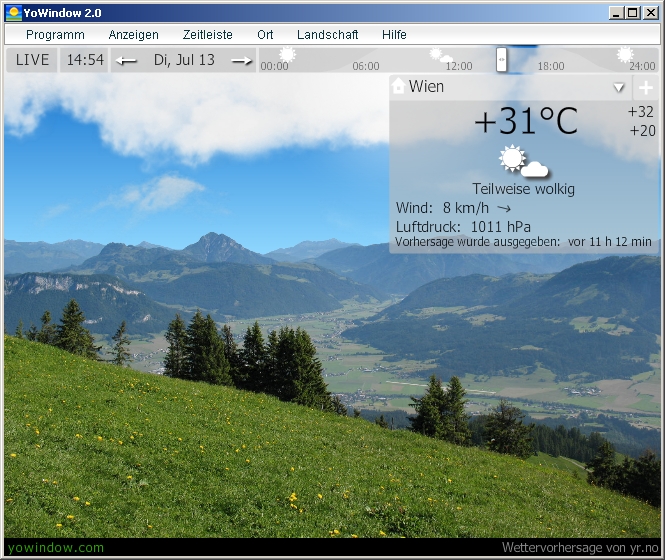
Task: Go to previous day with left arrow
Action: tap(126, 61)
